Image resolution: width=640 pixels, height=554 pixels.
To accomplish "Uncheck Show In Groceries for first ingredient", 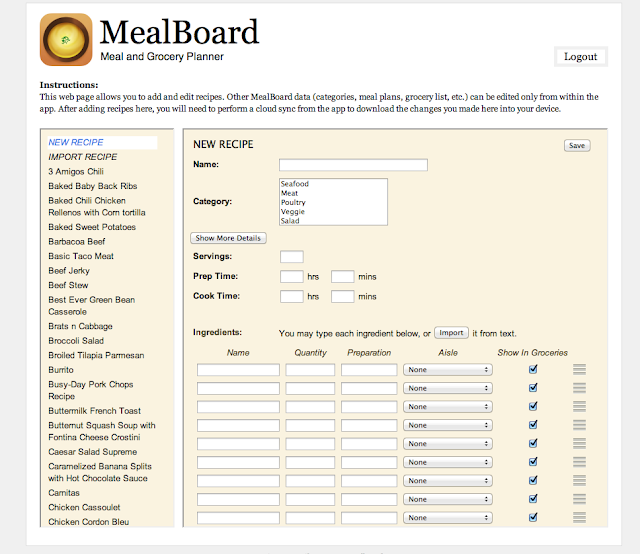I will click(533, 369).
